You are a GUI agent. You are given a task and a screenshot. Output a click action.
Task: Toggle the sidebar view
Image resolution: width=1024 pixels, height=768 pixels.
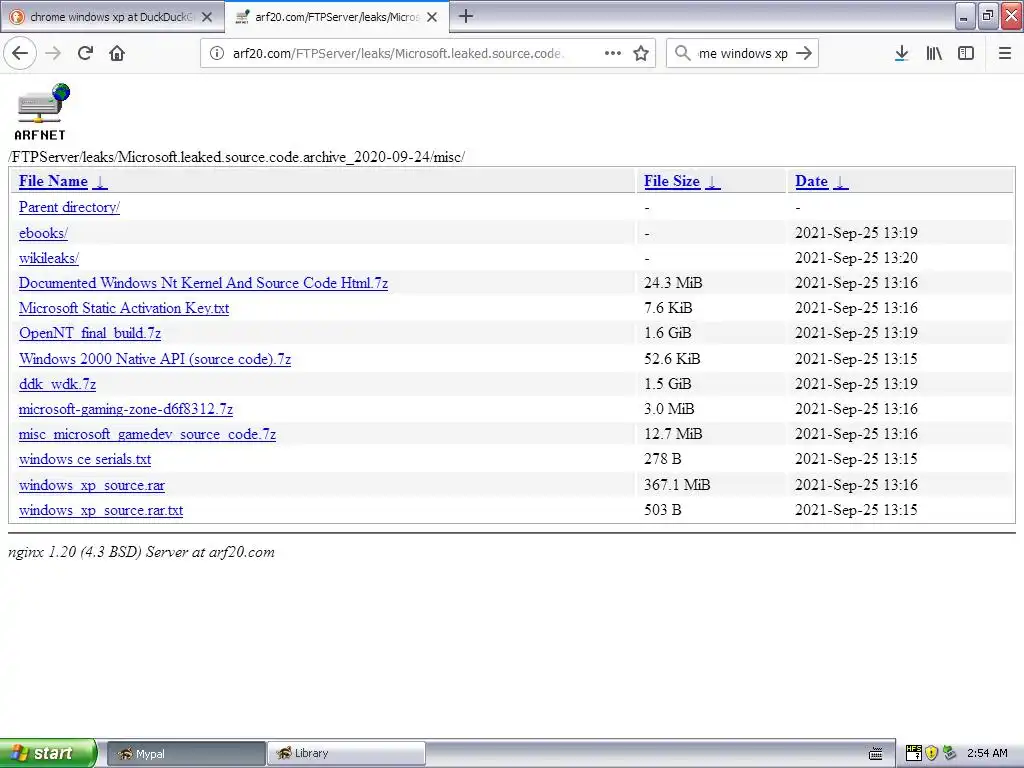(x=966, y=53)
